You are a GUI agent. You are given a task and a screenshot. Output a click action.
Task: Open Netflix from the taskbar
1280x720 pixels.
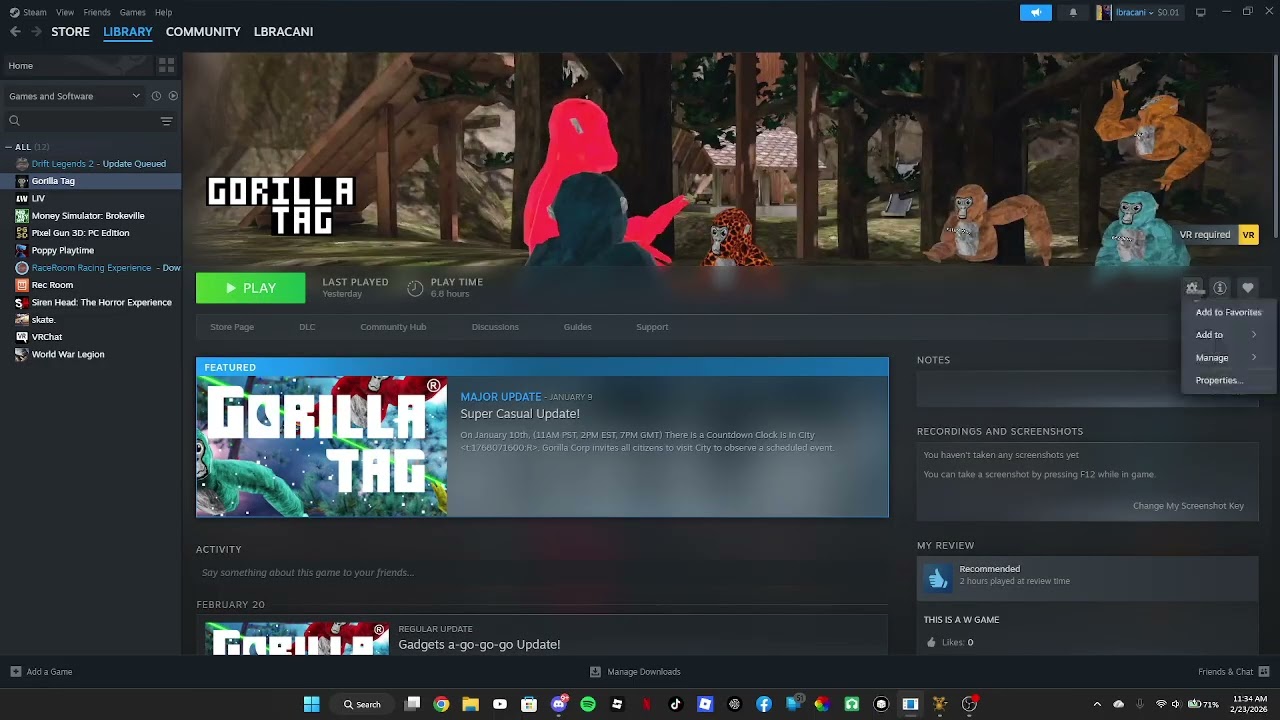[x=646, y=704]
